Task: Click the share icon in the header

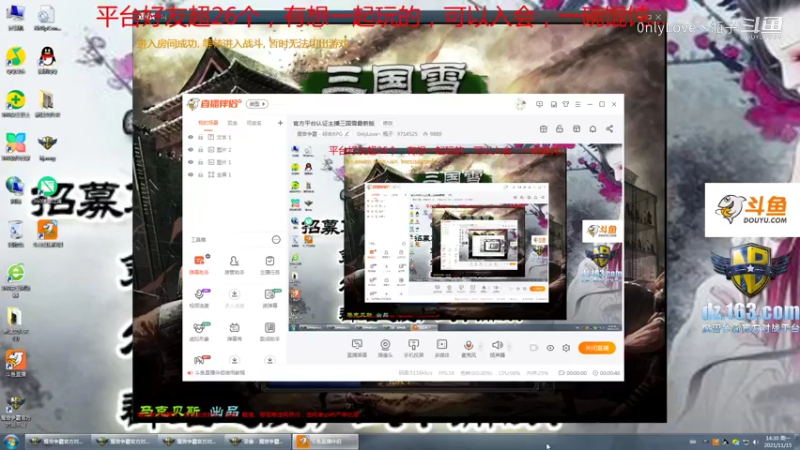Action: (610, 129)
